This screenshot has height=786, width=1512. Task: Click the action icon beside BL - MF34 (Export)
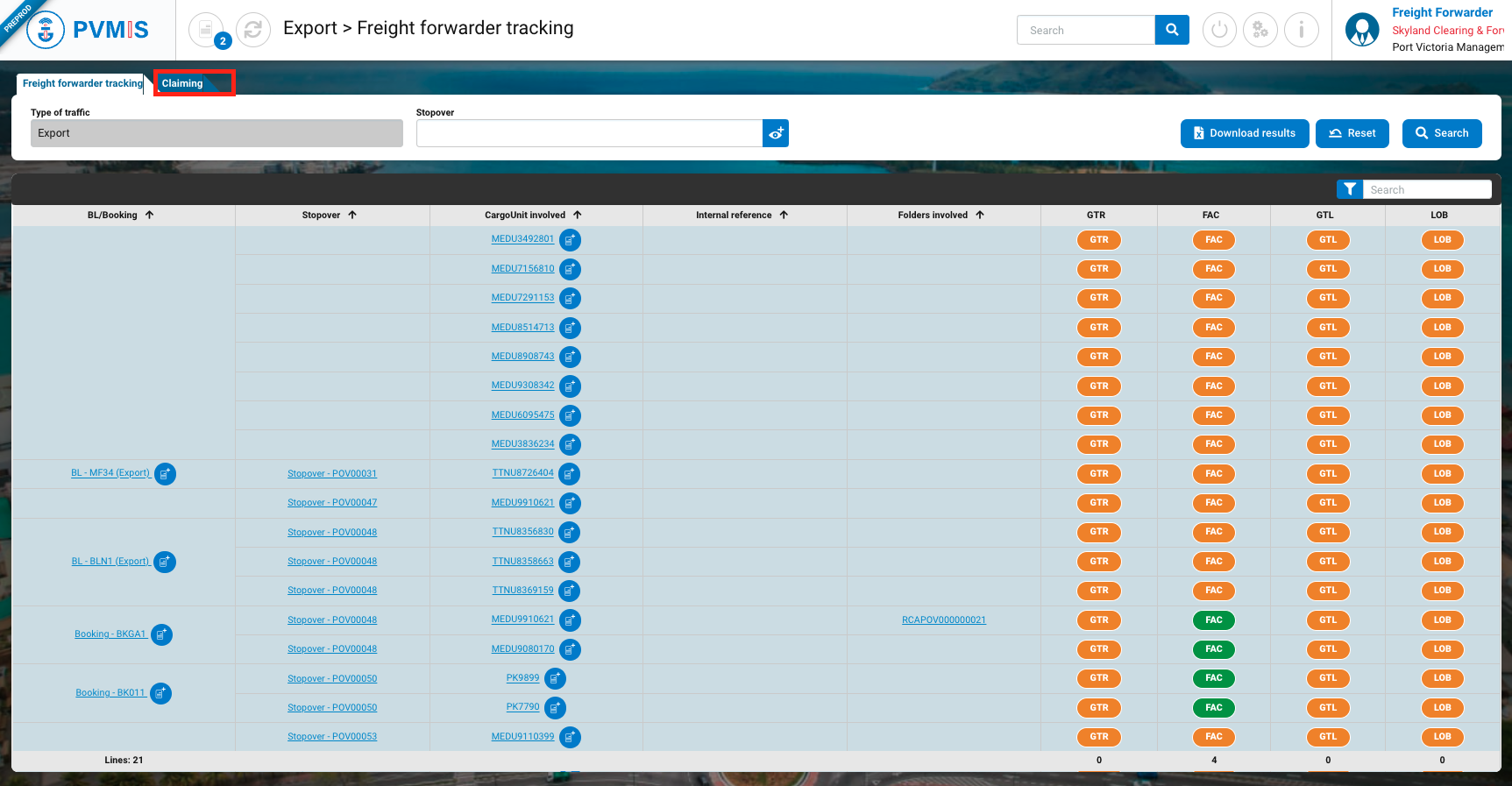[165, 474]
